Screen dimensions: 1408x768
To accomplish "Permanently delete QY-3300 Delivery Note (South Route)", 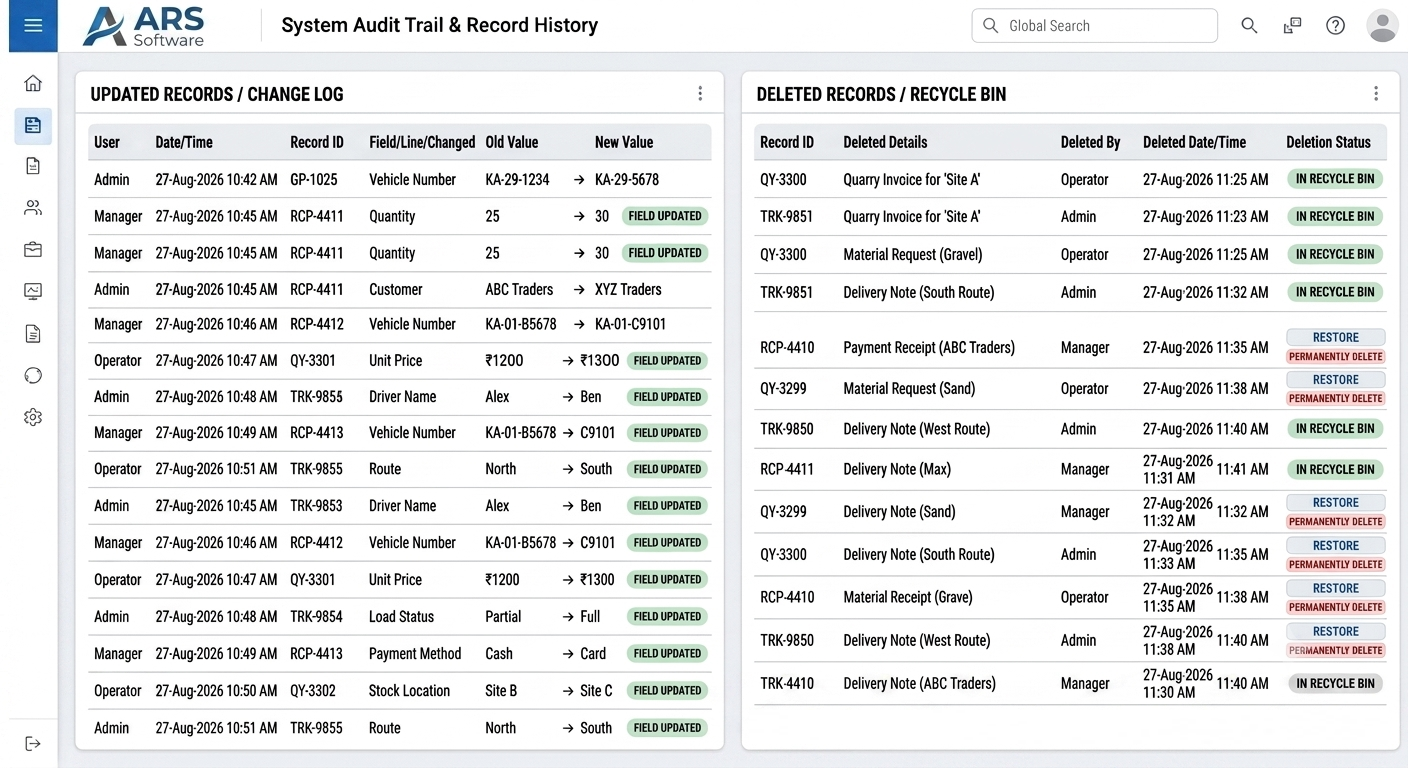I will 1335,565.
